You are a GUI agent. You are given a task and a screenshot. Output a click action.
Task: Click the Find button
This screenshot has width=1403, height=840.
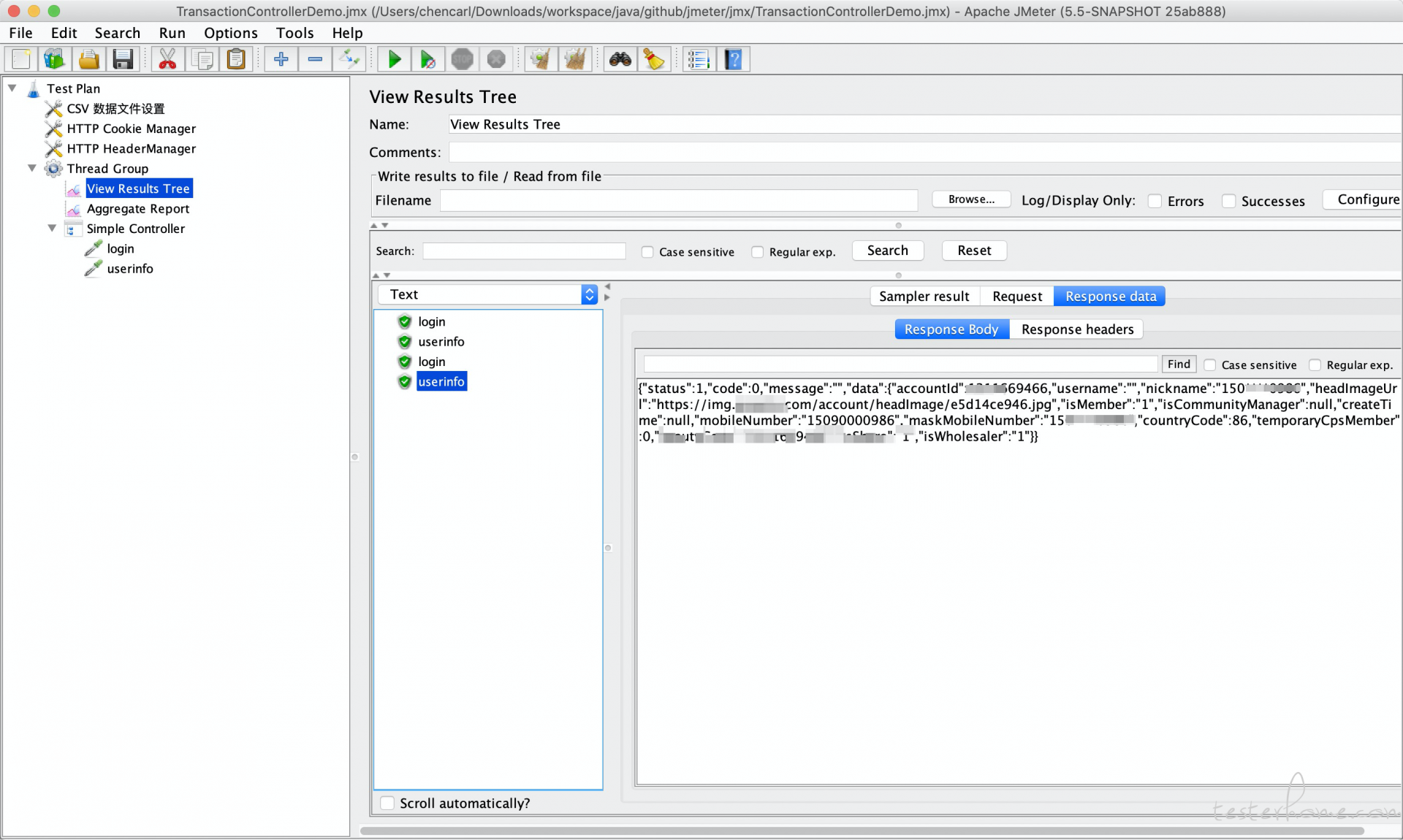click(x=1178, y=364)
